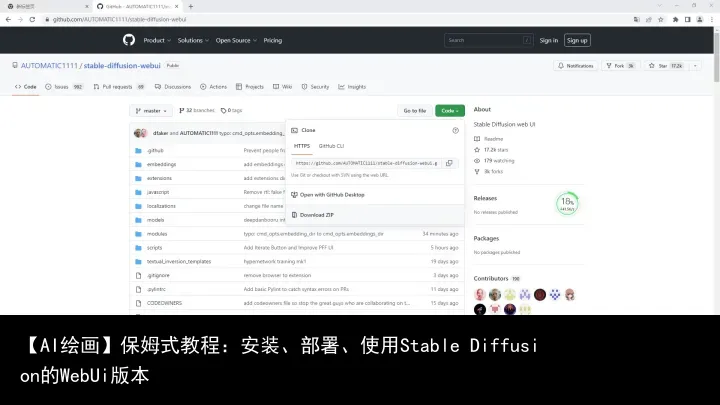This screenshot has width=720, height=405.
Task: Select the HTTPS clone tab
Action: pyautogui.click(x=302, y=146)
